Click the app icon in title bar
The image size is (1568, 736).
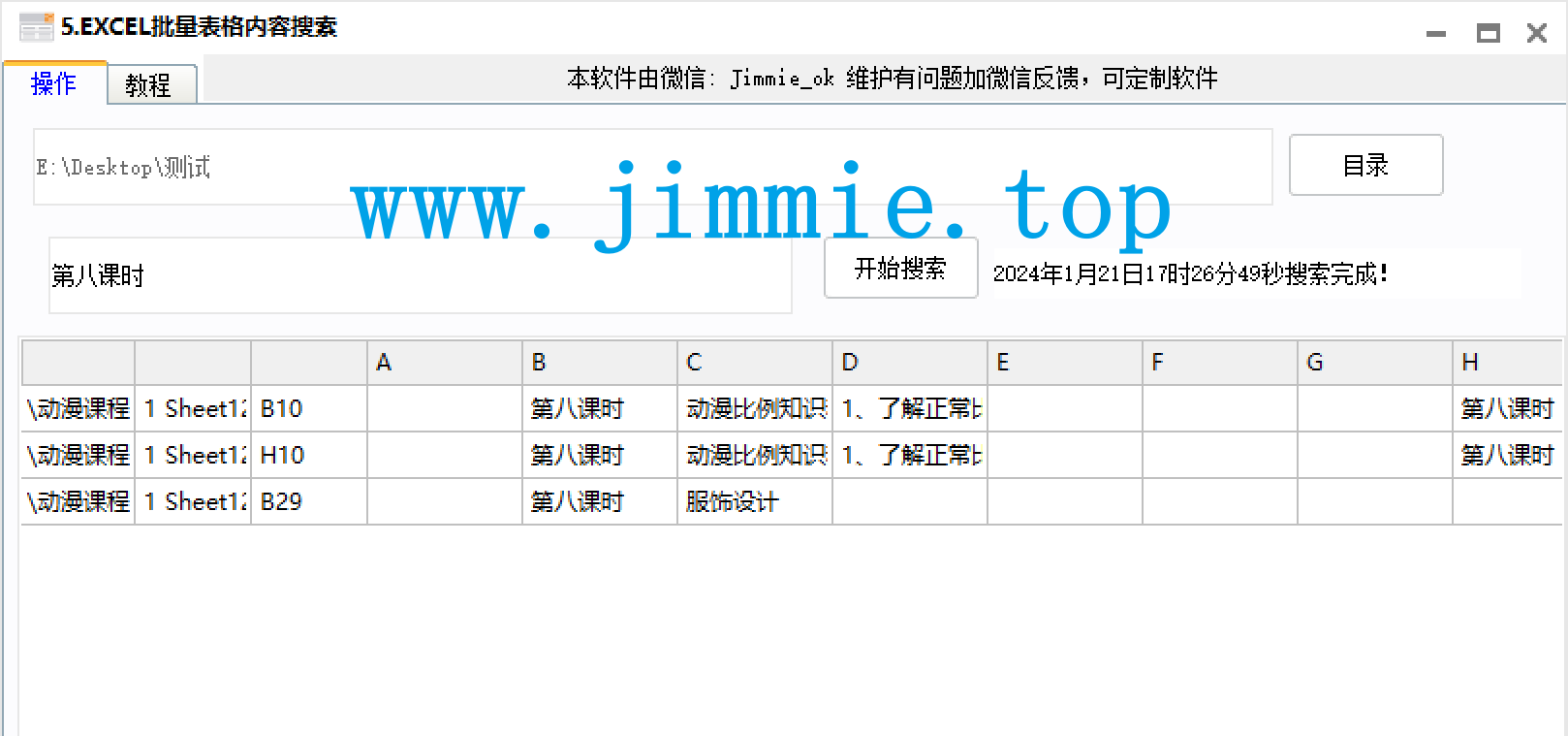click(36, 27)
